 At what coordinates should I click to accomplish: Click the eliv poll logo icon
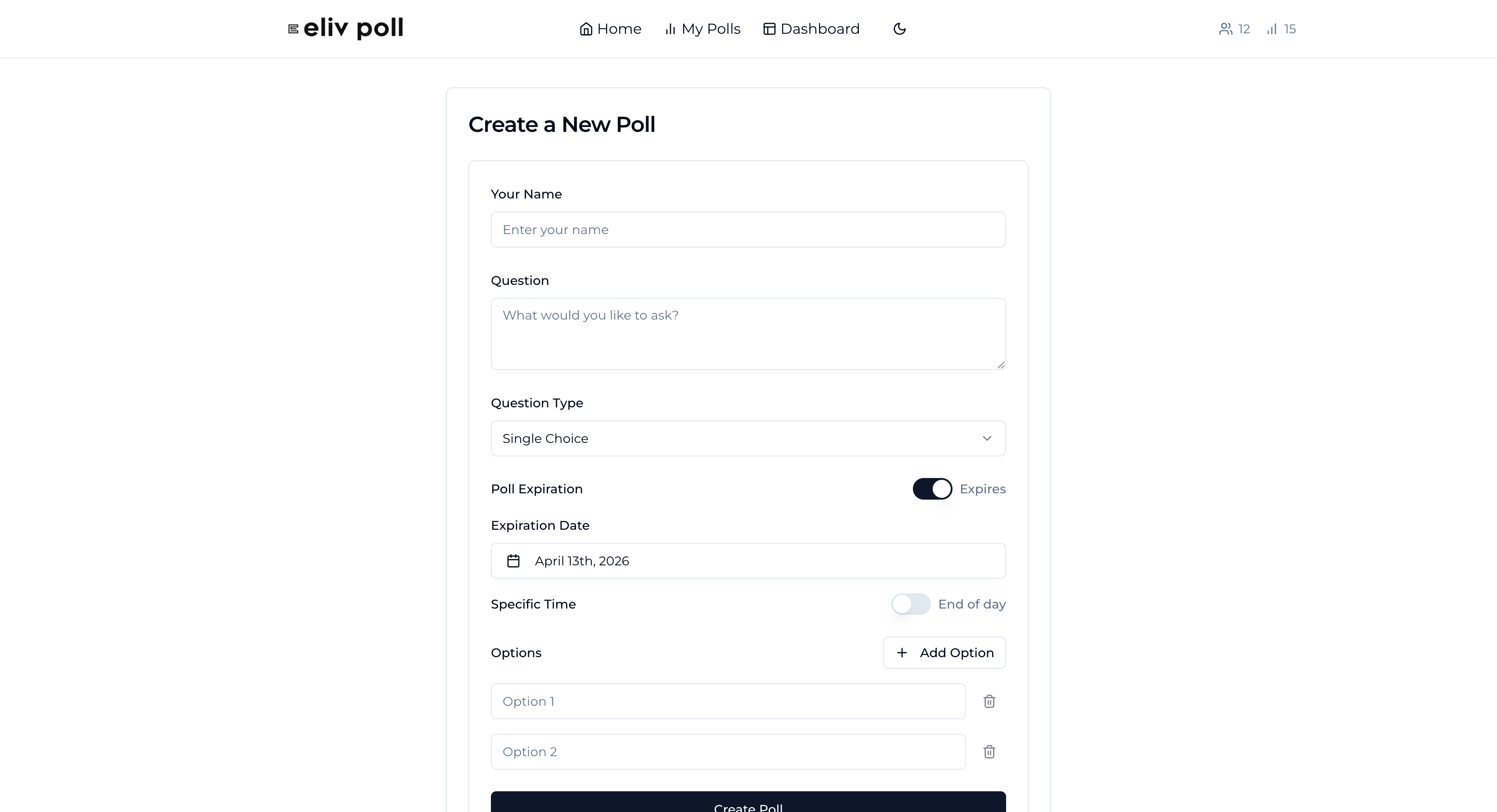(x=294, y=29)
